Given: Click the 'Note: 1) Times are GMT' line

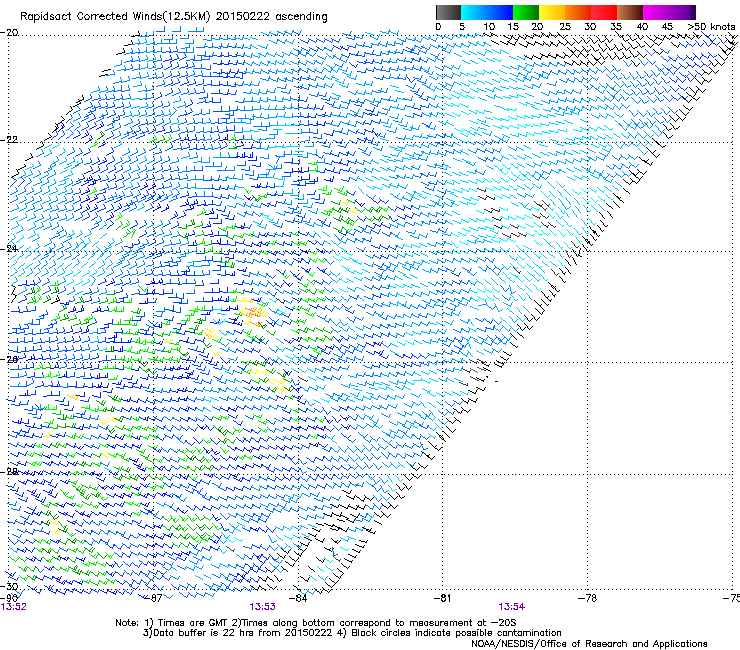Looking at the screenshot, I should coord(316,623).
